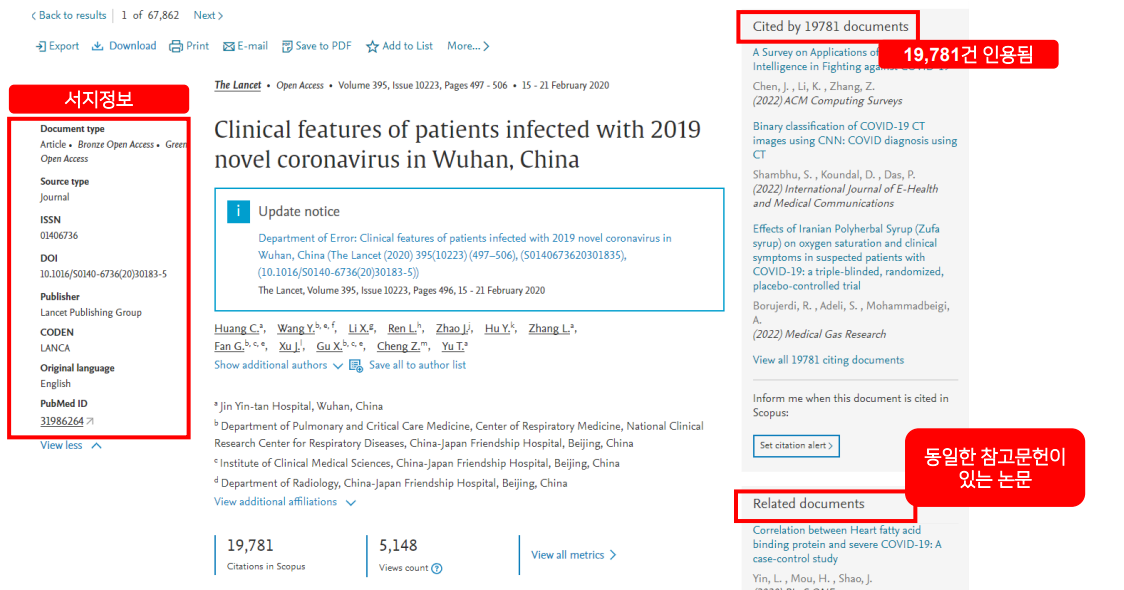Open the More options dropdown

tap(468, 46)
